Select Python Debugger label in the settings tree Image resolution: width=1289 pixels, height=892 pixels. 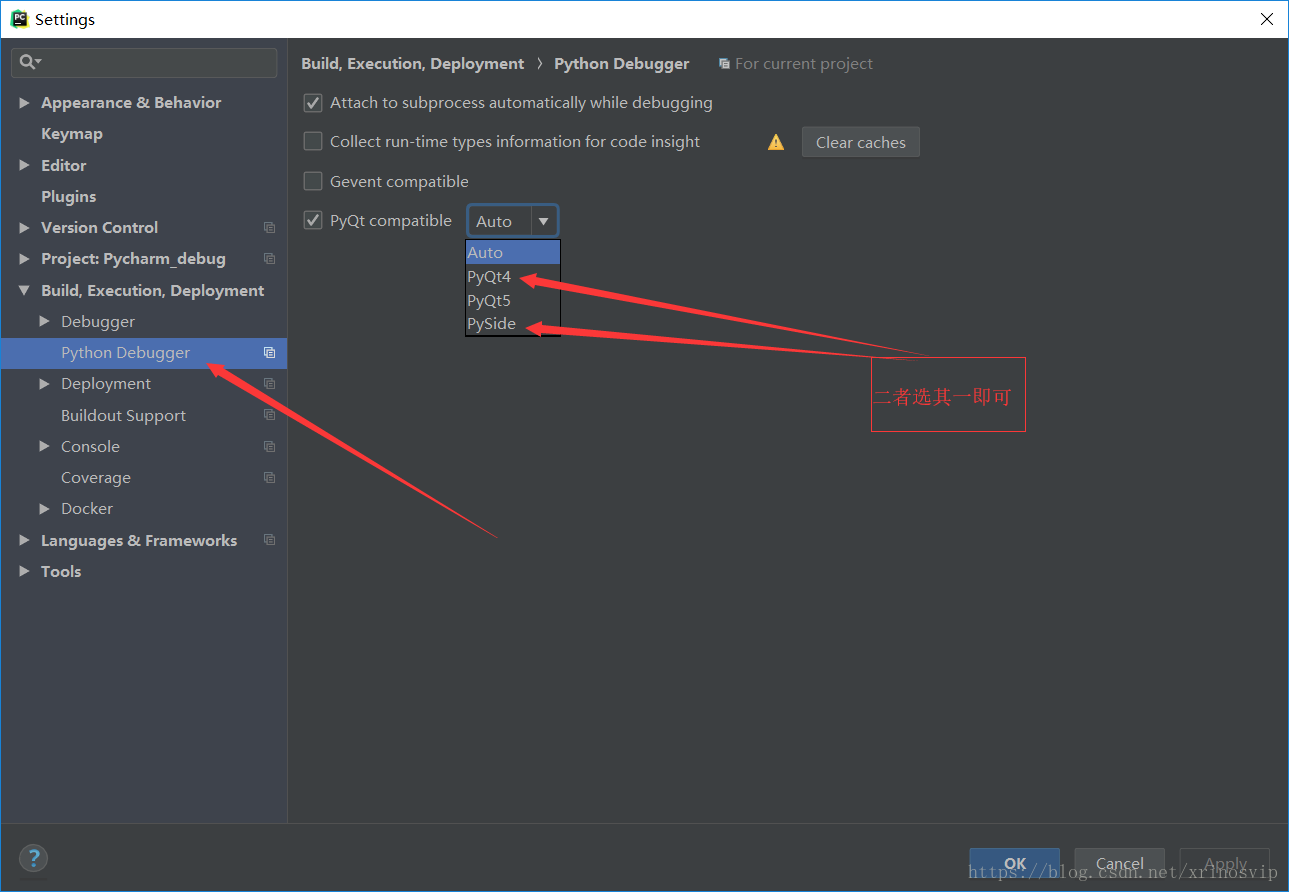point(125,353)
